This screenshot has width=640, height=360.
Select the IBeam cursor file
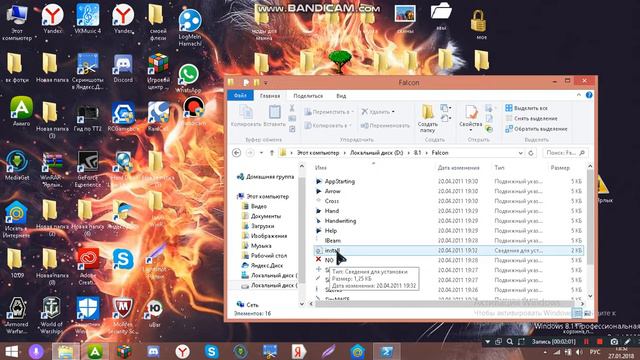[x=332, y=240]
